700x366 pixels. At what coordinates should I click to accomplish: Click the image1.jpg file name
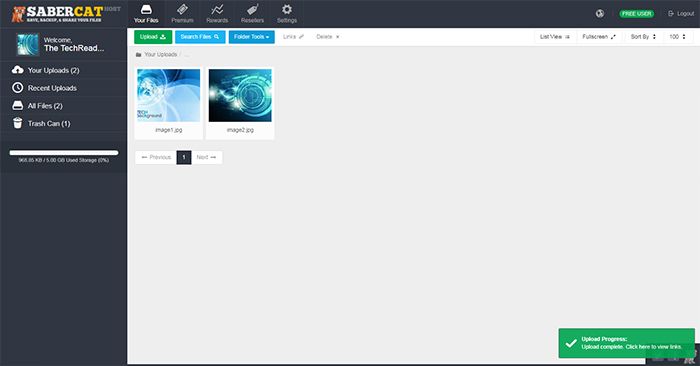click(169, 130)
